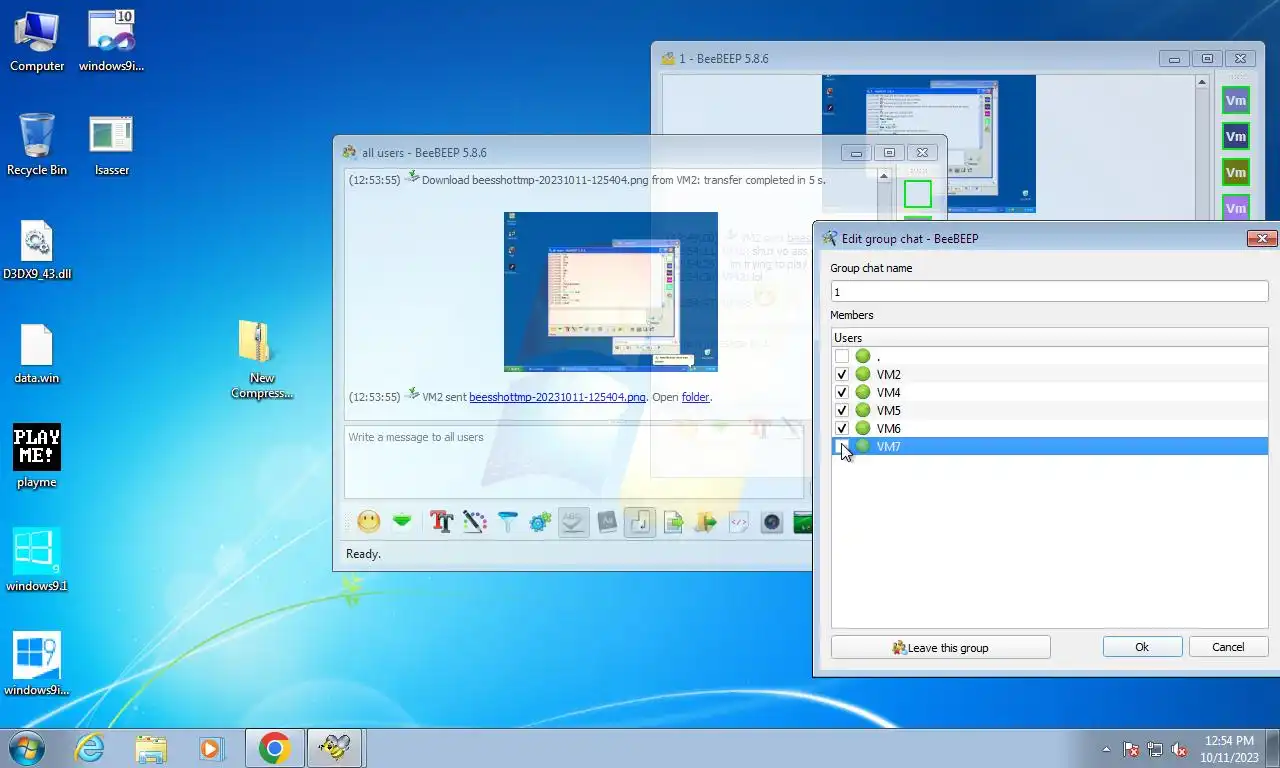Screen dimensions: 1280x768
Task: Click send folder icon in chat toolbar
Action: pyautogui.click(x=706, y=521)
